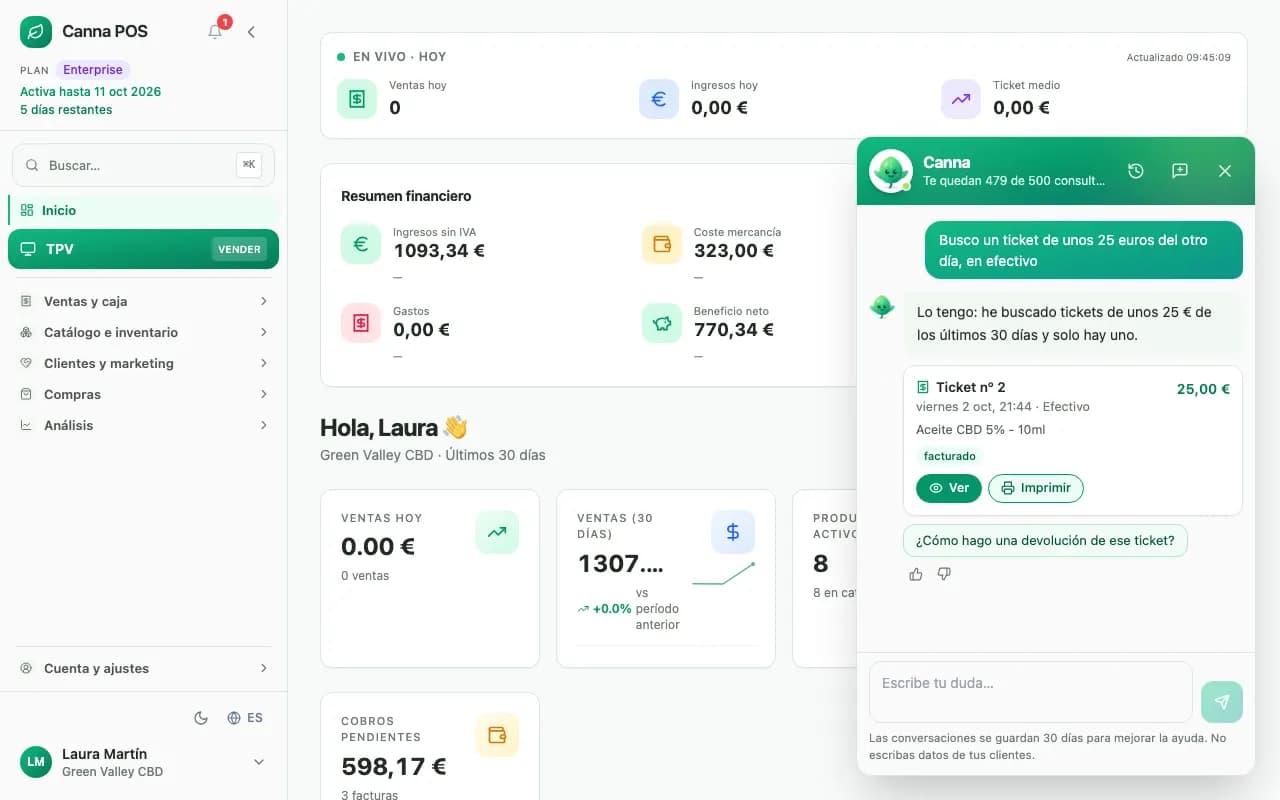
Task: Click '598,17 €' pending amount
Action: tap(394, 767)
